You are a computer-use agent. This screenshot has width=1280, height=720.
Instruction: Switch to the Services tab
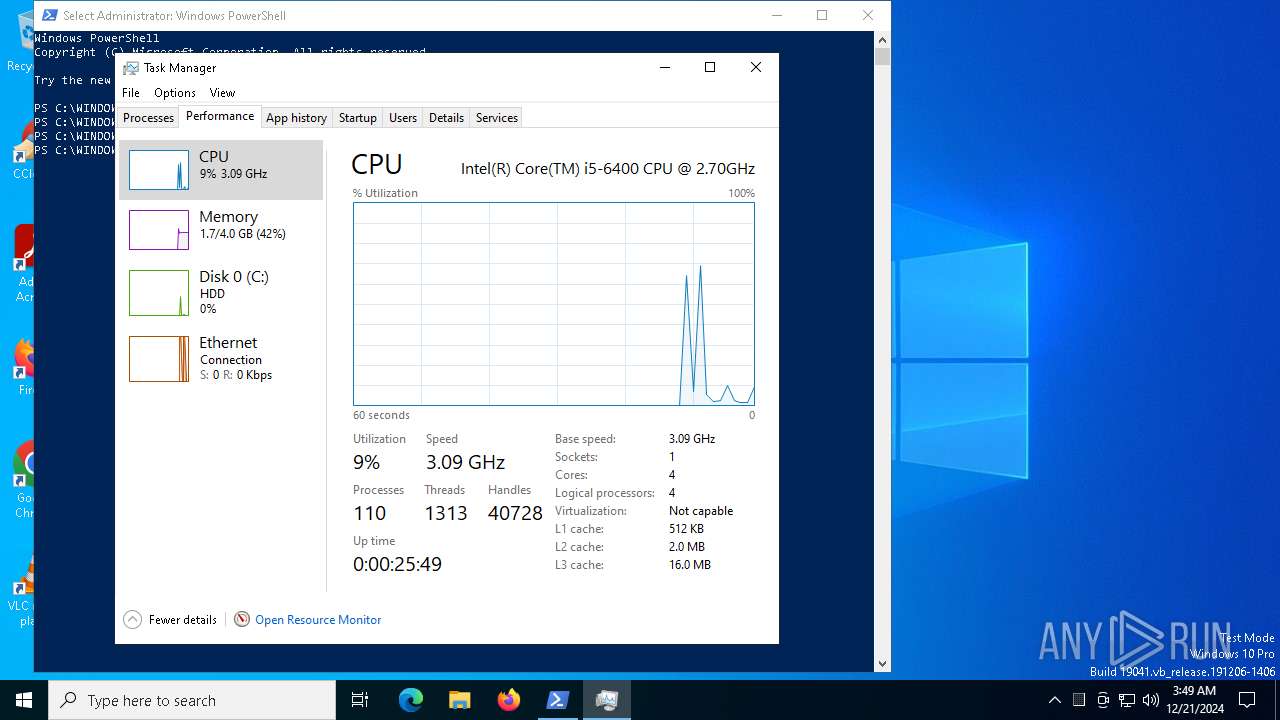[x=497, y=118]
